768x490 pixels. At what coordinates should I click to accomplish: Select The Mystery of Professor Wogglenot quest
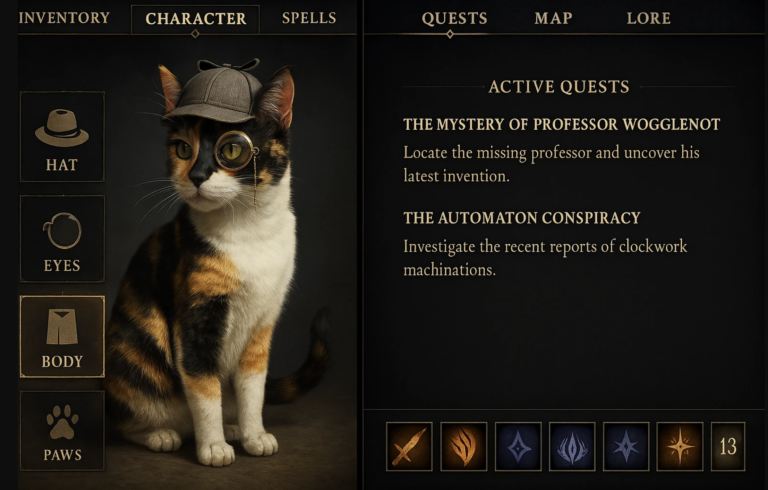point(562,124)
